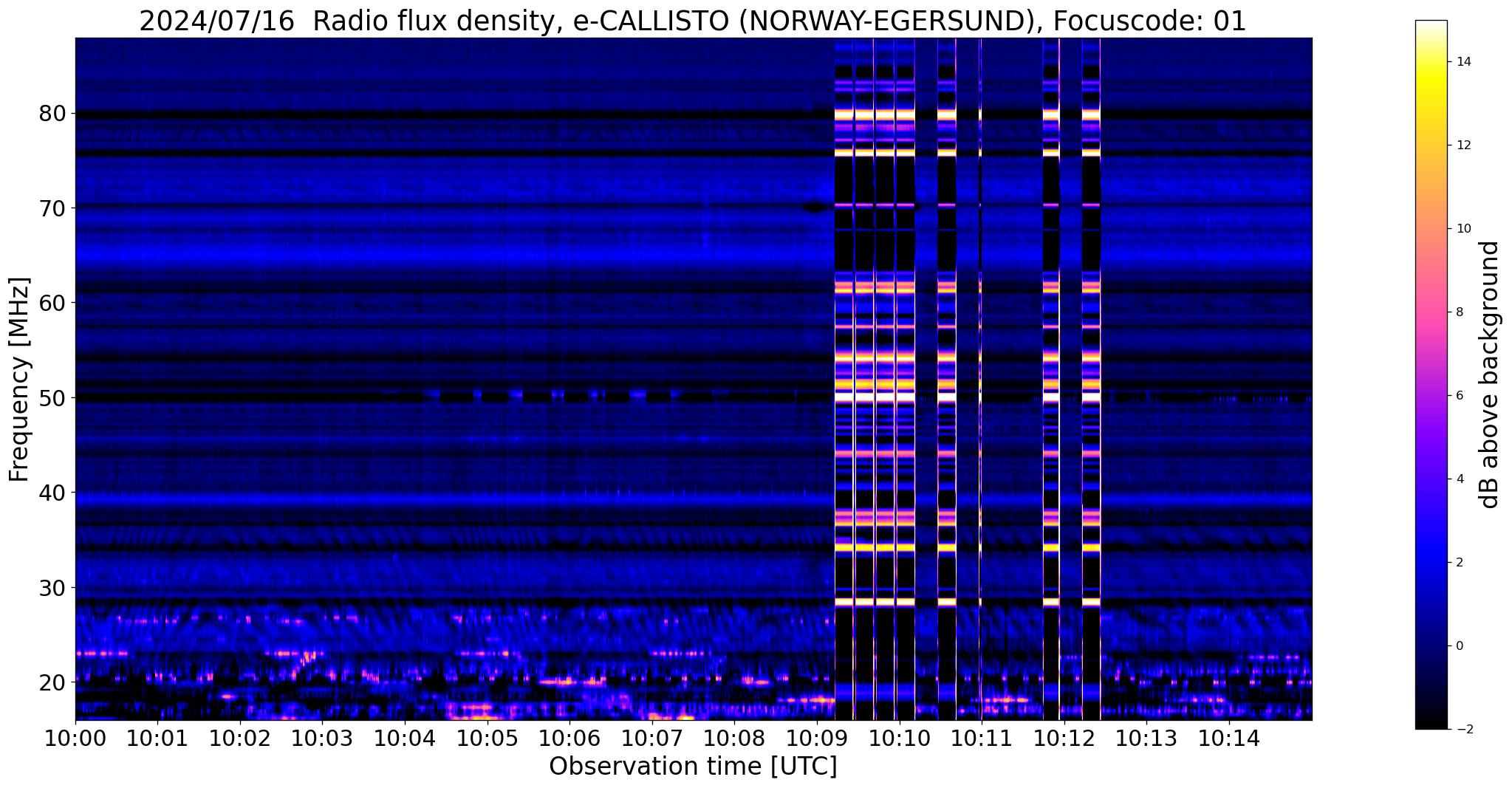Click the 'Frequency [MHz]' axis label

pyautogui.click(x=20, y=380)
